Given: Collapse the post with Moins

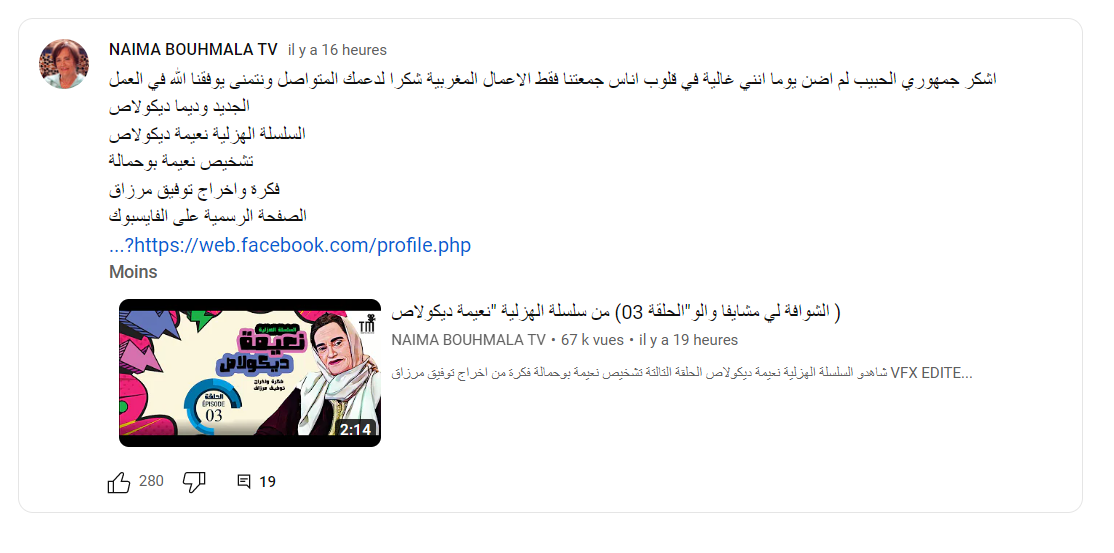Looking at the screenshot, I should (133, 272).
